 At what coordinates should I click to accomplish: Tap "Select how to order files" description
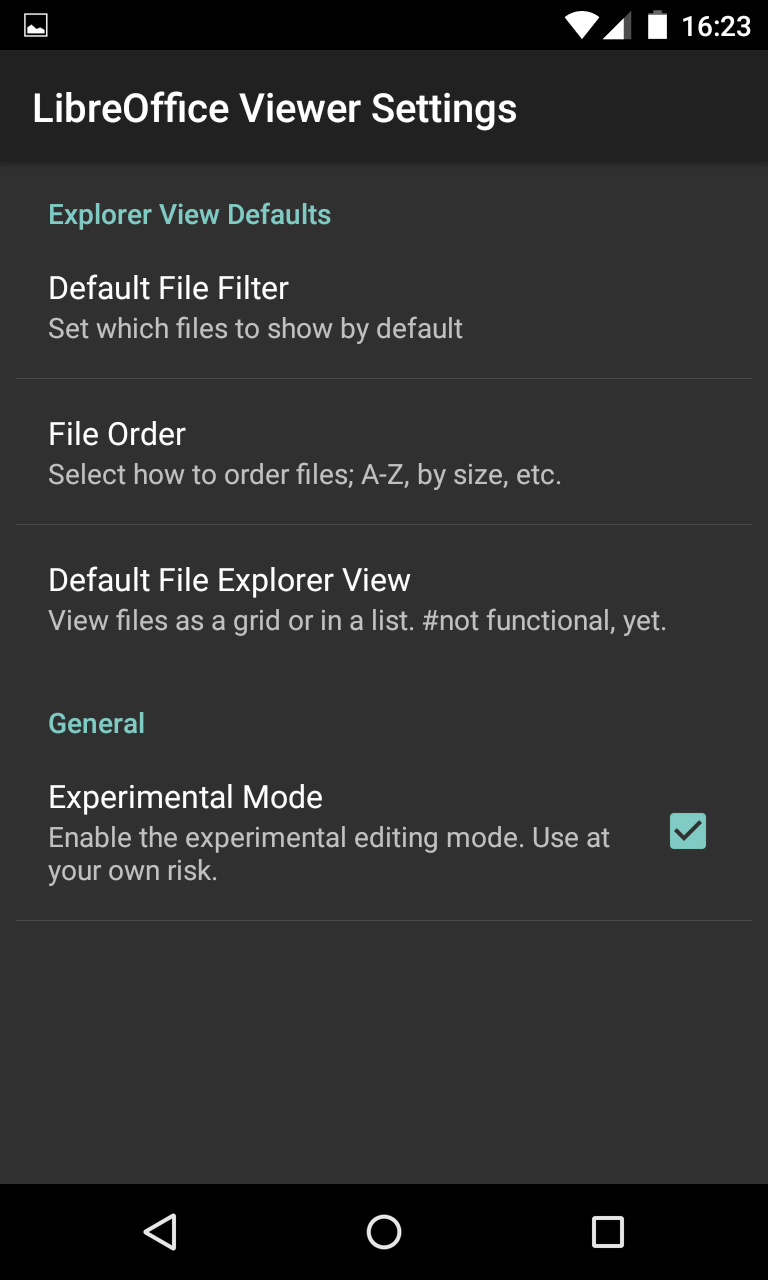pyautogui.click(x=304, y=475)
